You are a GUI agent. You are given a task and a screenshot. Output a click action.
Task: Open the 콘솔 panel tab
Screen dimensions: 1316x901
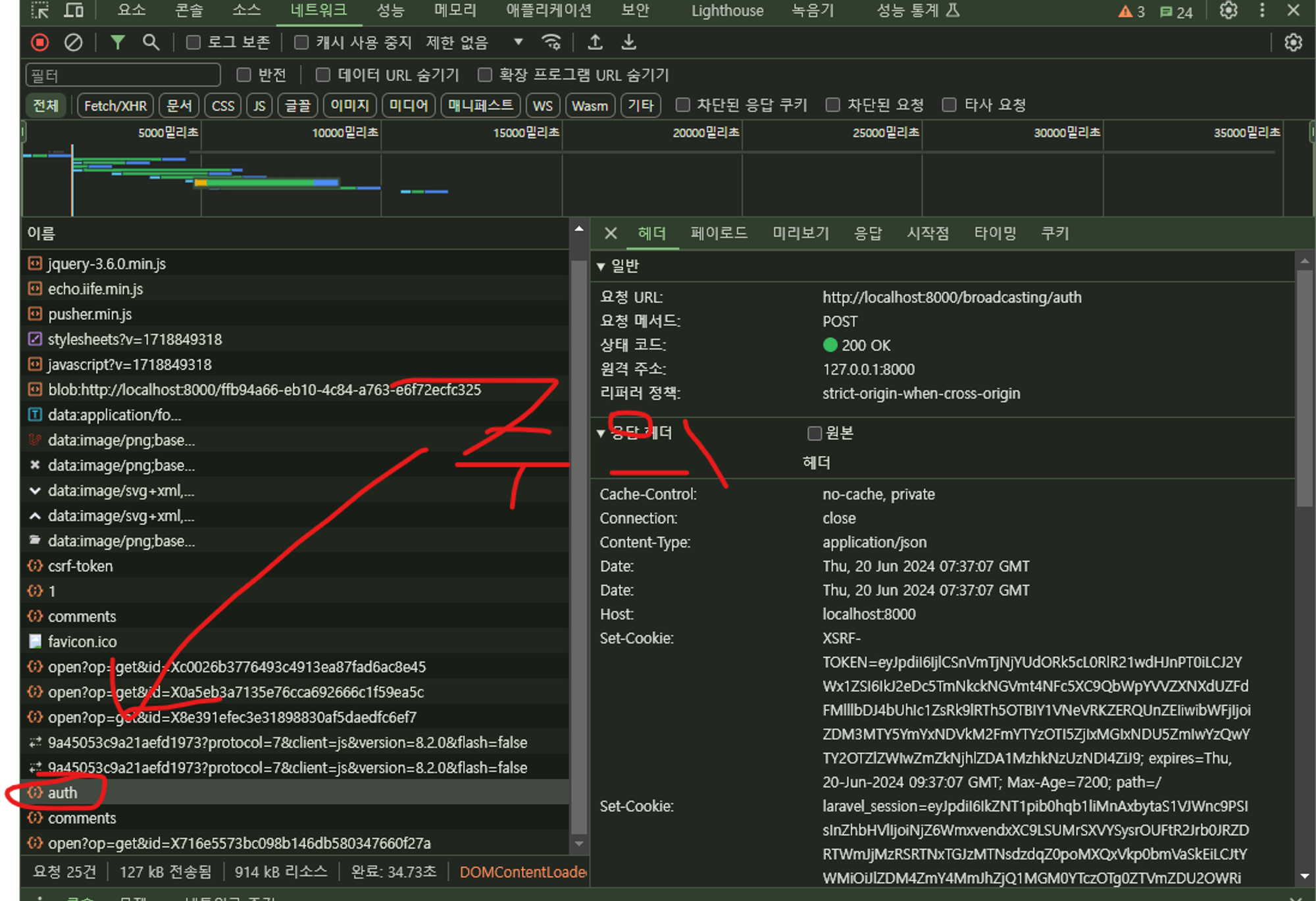(189, 11)
